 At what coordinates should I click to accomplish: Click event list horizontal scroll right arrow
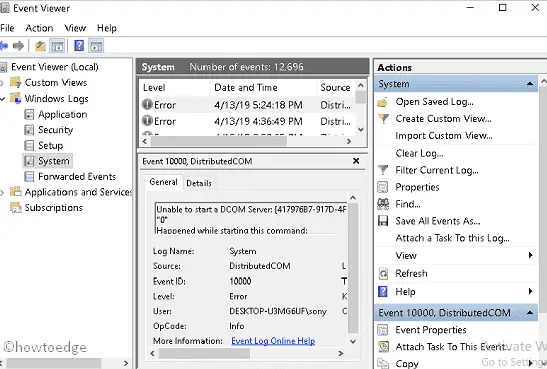[x=349, y=141]
